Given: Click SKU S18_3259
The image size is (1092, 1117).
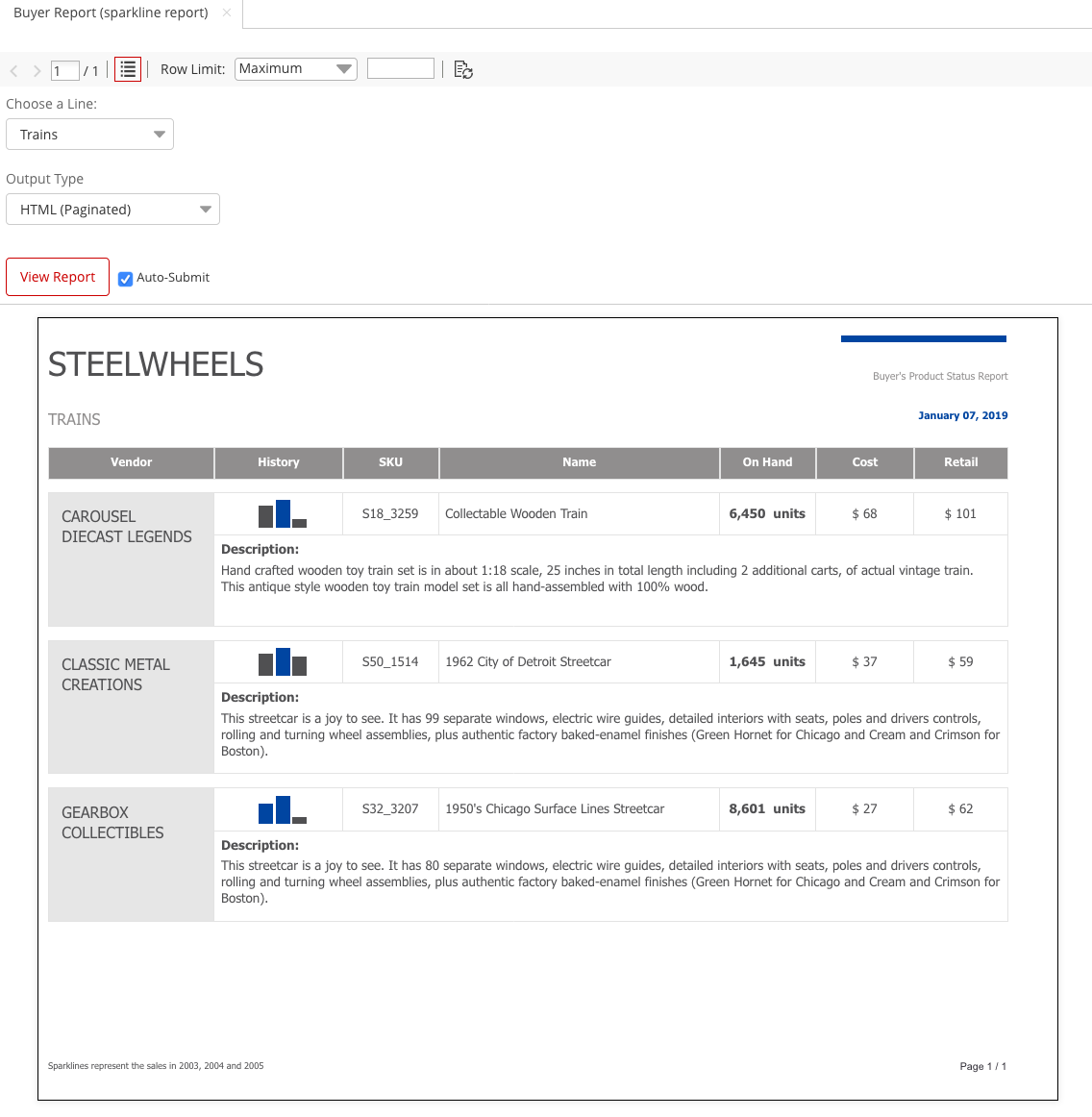Looking at the screenshot, I should pos(389,513).
